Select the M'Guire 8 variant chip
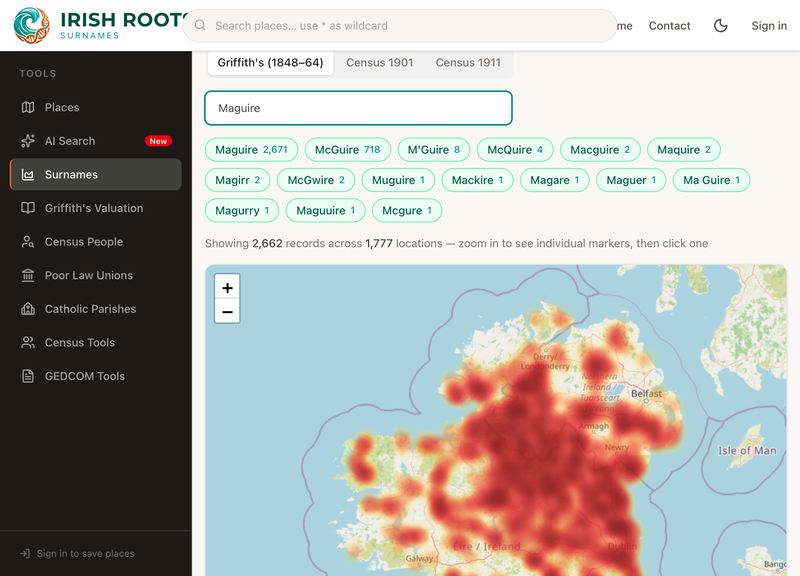This screenshot has width=800, height=576. (434, 149)
